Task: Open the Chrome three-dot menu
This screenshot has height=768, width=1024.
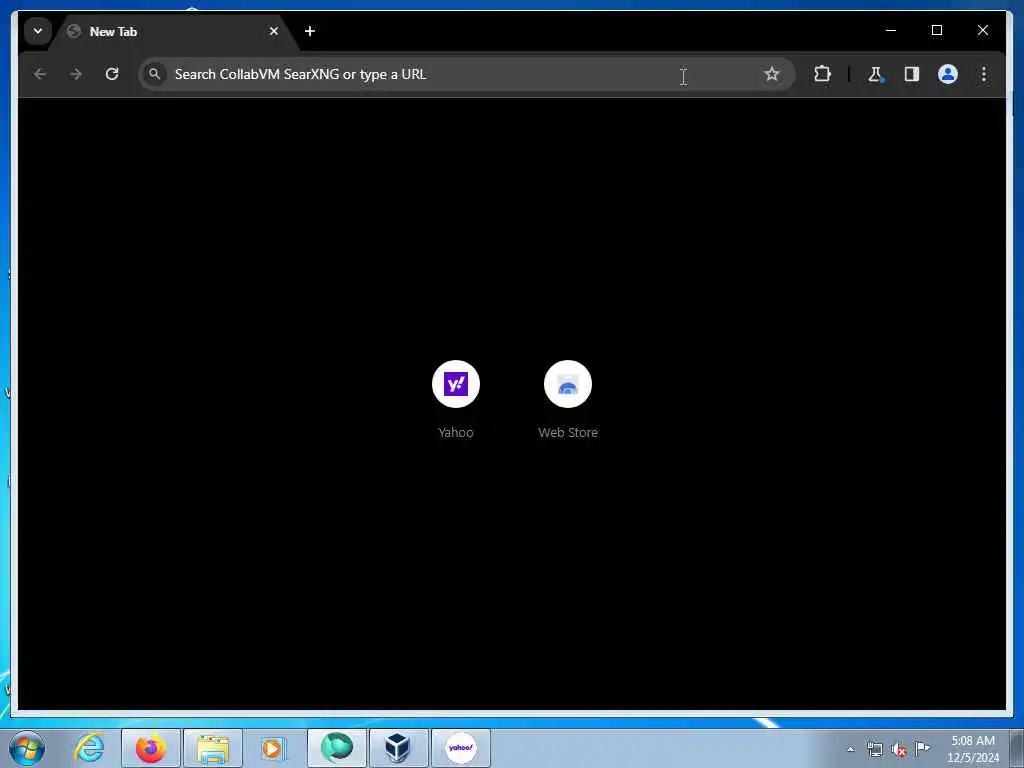Action: (x=984, y=74)
